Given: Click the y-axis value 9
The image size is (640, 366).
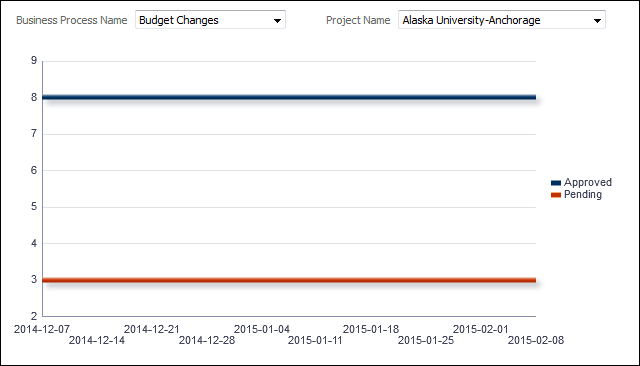Looking at the screenshot, I should [34, 61].
